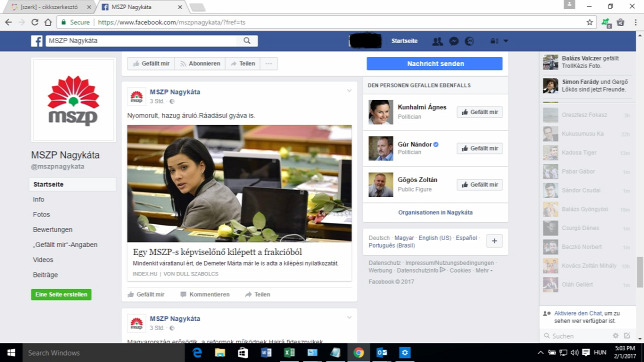The image size is (644, 362).
Task: Click Kommentieren under the post
Action: click(205, 295)
